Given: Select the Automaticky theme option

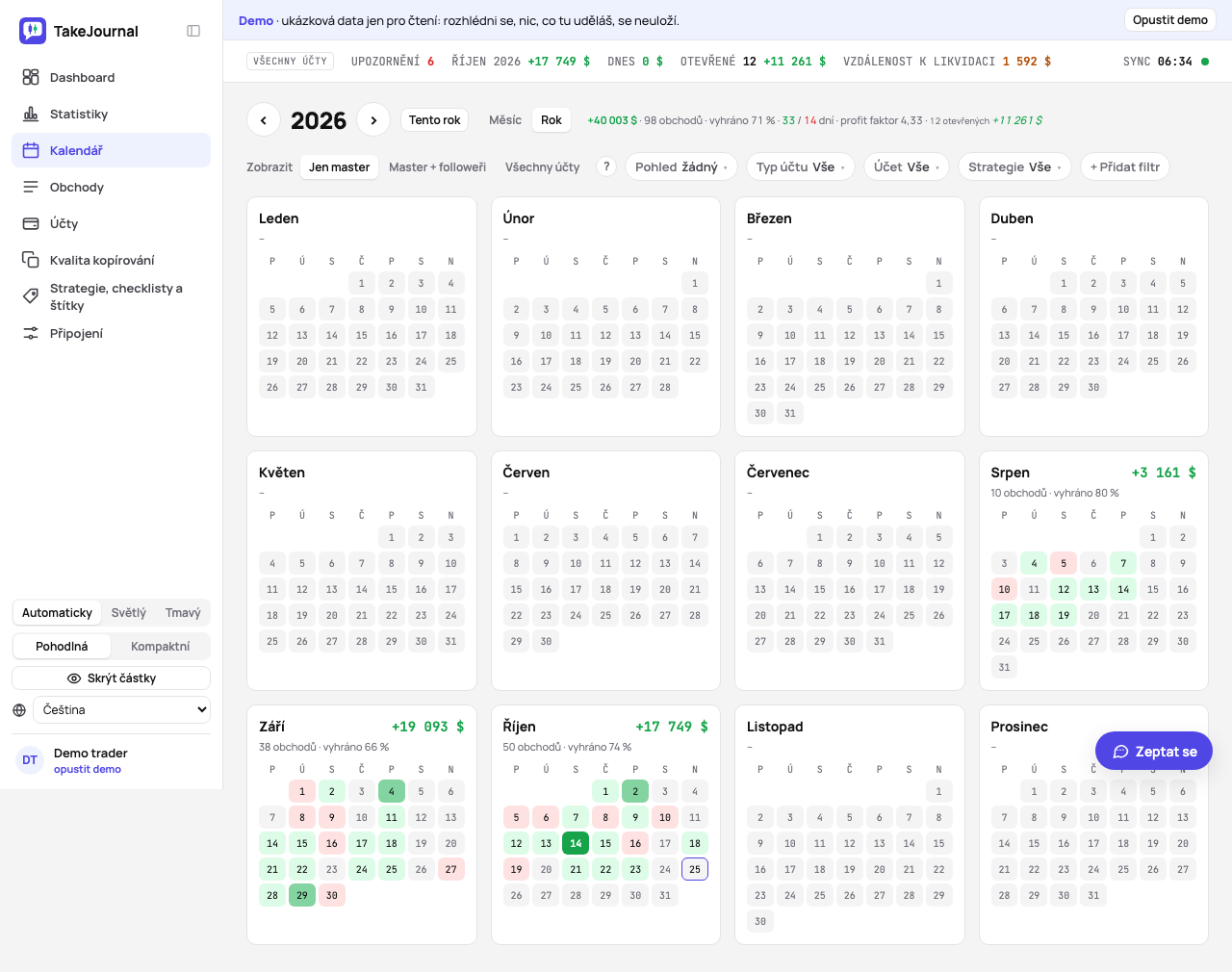Looking at the screenshot, I should coord(57,613).
